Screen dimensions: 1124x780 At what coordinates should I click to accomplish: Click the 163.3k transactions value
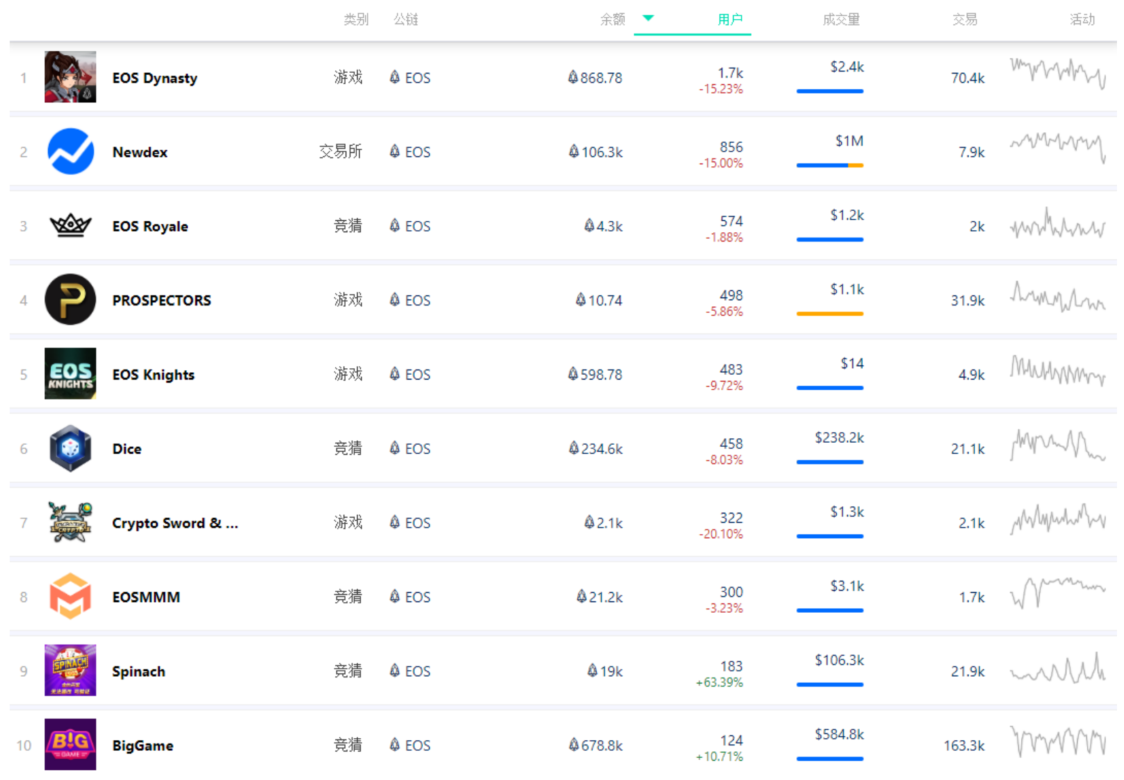(964, 746)
